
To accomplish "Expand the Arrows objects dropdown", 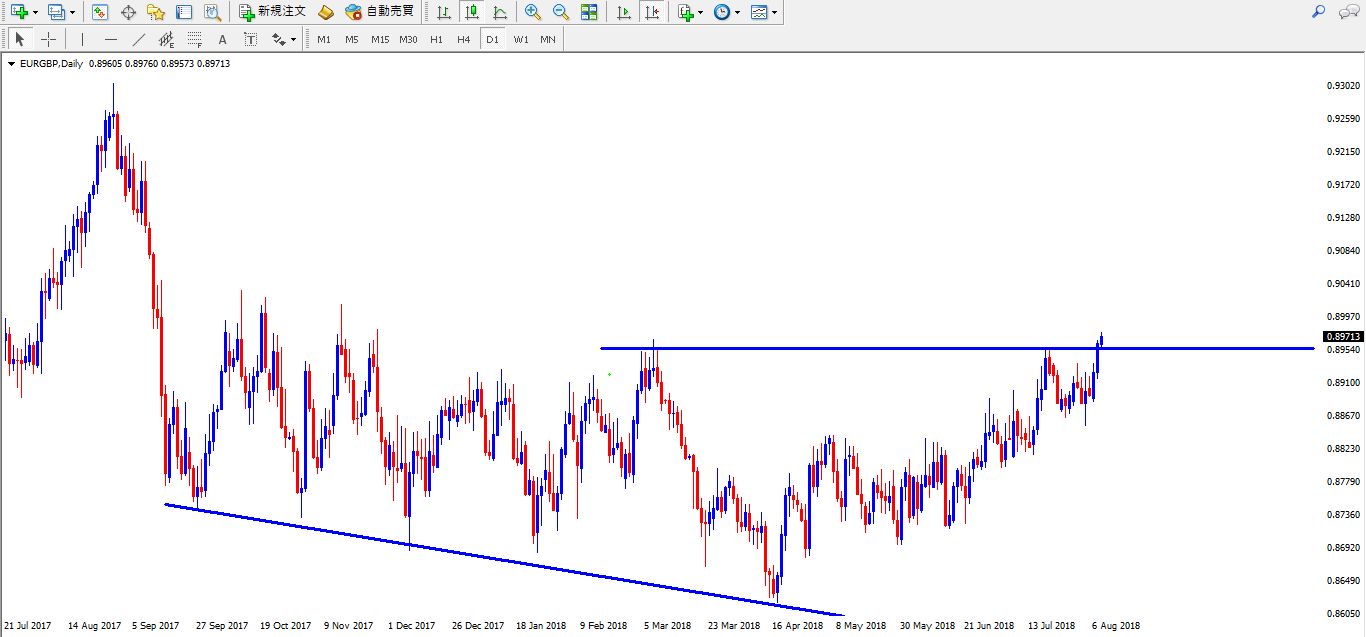I will [x=293, y=40].
